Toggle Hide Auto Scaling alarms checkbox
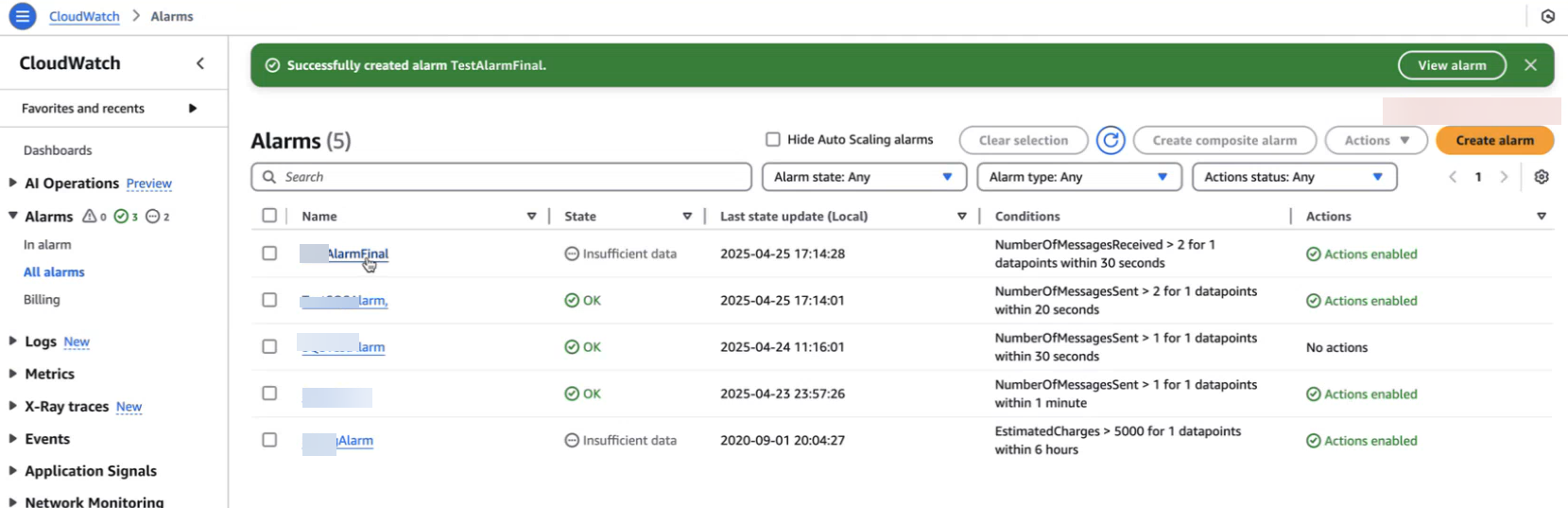The image size is (1568, 508). (773, 139)
